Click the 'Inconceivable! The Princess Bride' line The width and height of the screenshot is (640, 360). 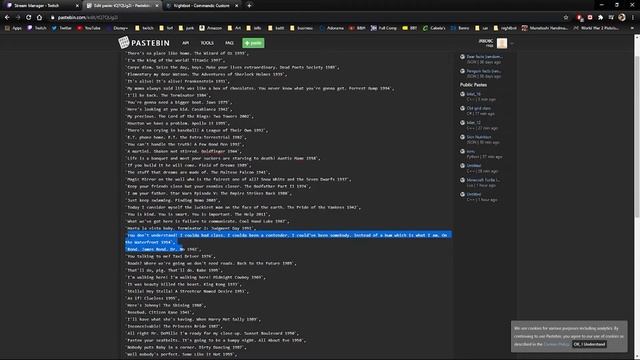click(x=175, y=326)
